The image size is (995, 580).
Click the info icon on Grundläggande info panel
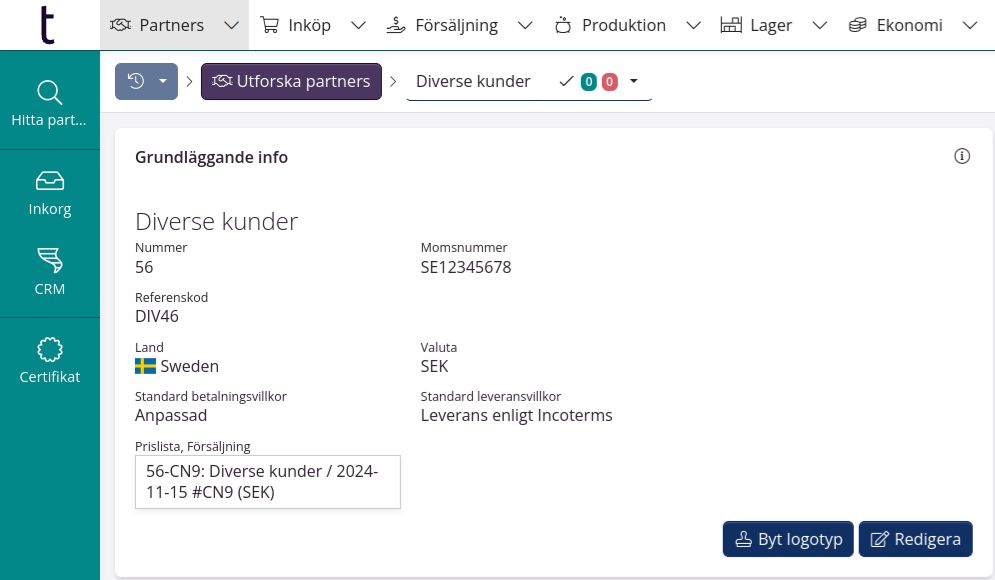[962, 156]
